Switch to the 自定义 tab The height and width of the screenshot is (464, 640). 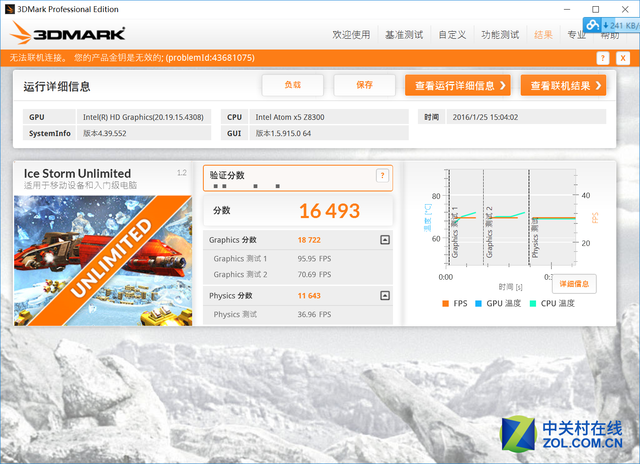click(451, 34)
